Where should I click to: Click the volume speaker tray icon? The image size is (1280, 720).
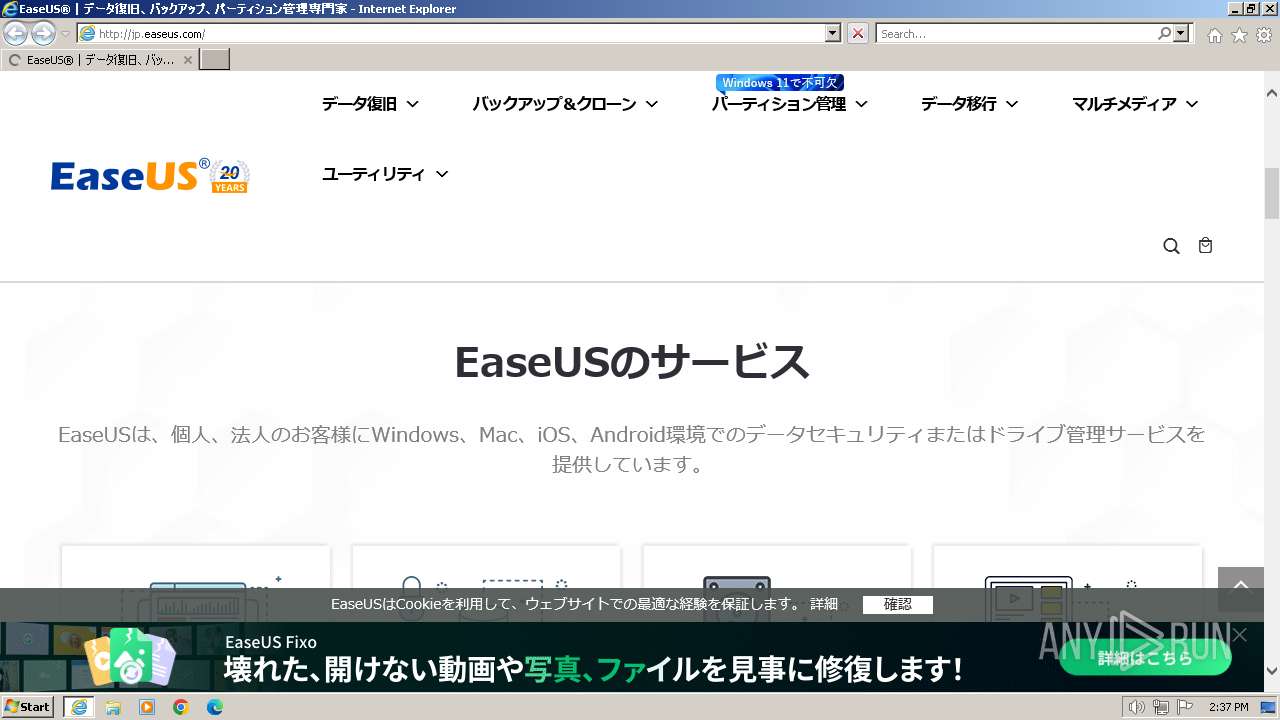(x=1136, y=707)
